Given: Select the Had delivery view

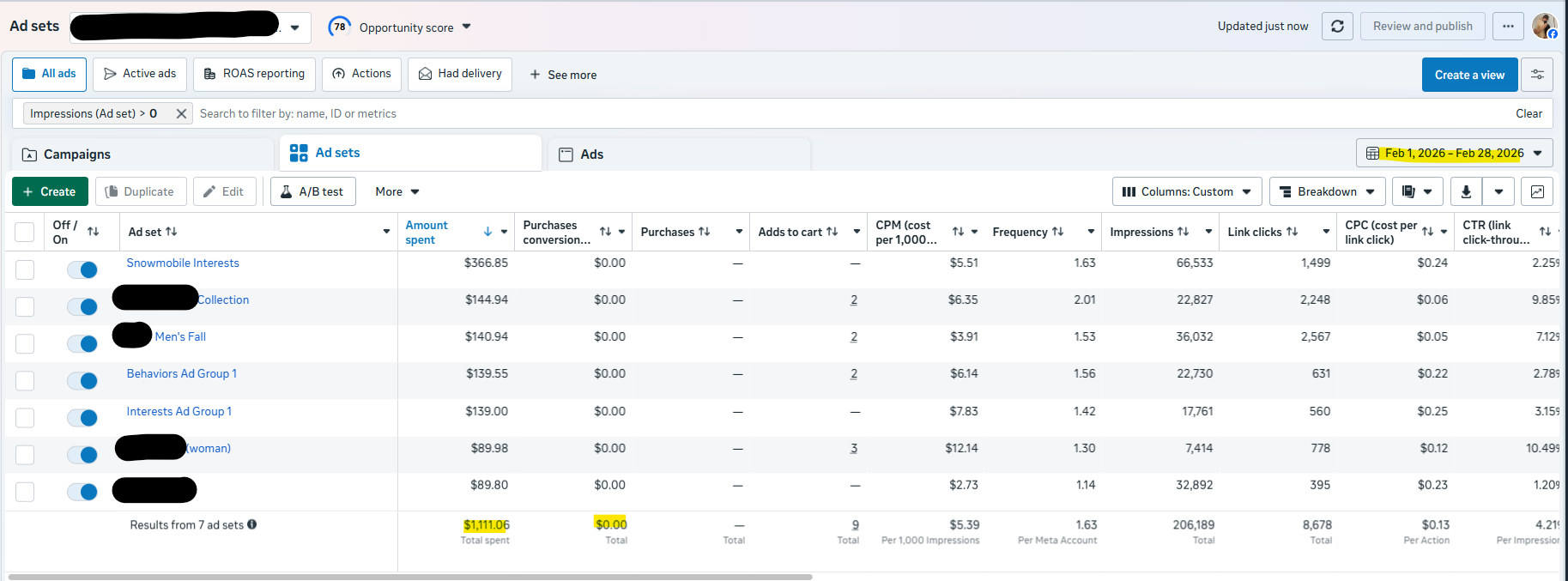Looking at the screenshot, I should (460, 74).
